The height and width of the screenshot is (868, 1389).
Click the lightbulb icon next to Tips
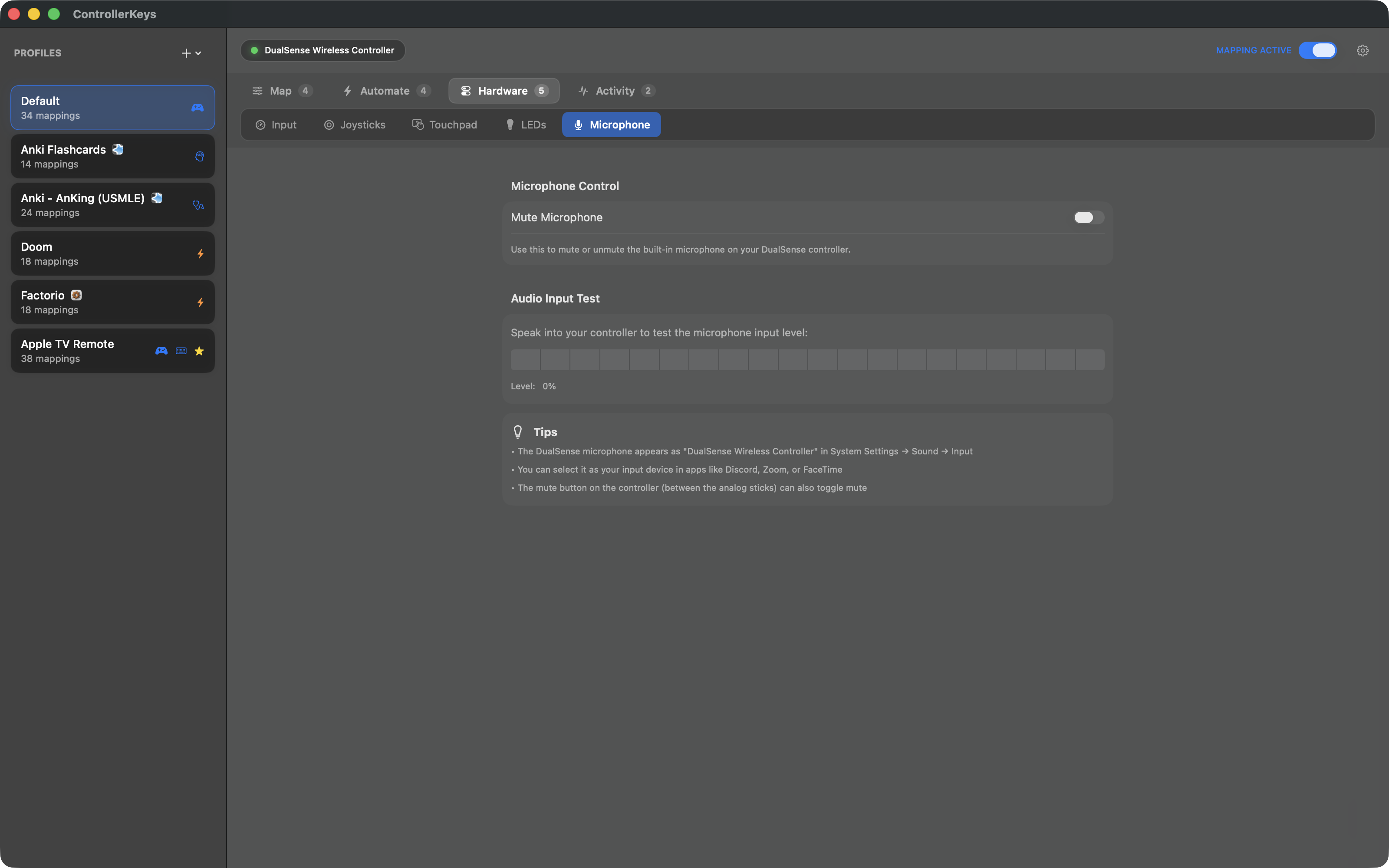coord(518,432)
